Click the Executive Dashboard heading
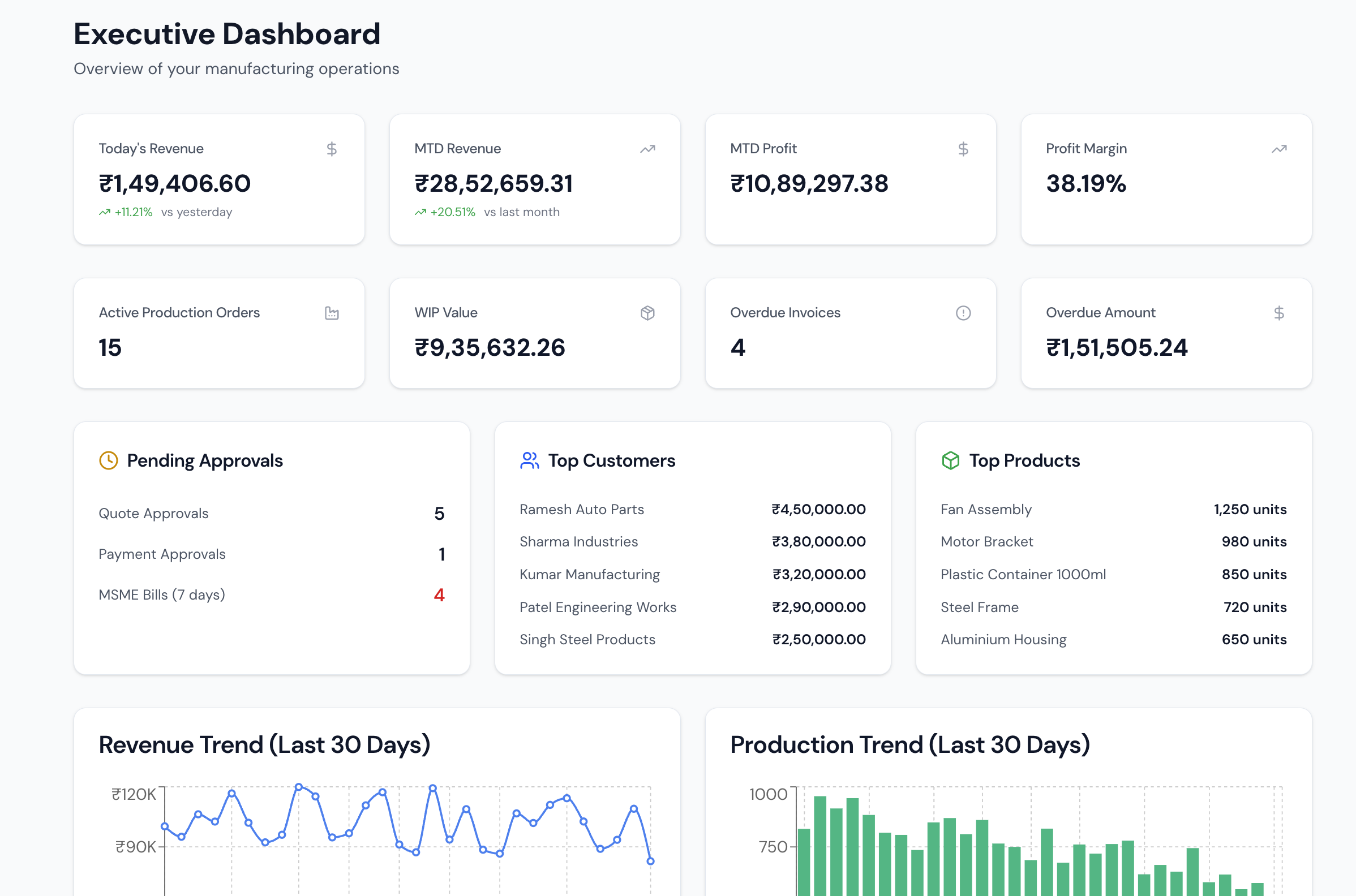Image resolution: width=1356 pixels, height=896 pixels. click(x=227, y=35)
